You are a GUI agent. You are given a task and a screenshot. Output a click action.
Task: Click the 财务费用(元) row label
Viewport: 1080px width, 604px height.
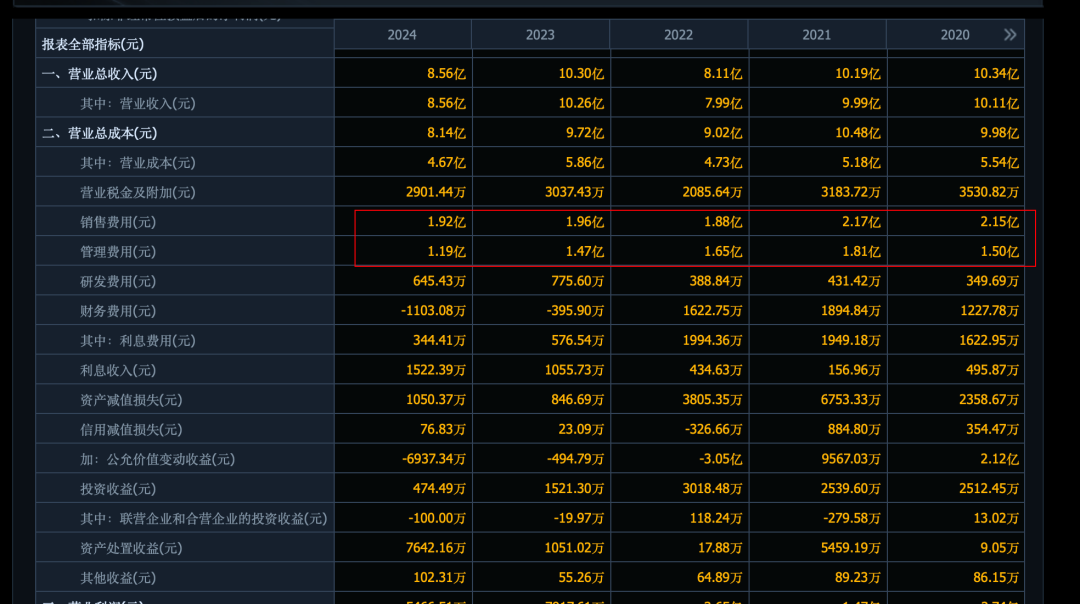point(118,311)
